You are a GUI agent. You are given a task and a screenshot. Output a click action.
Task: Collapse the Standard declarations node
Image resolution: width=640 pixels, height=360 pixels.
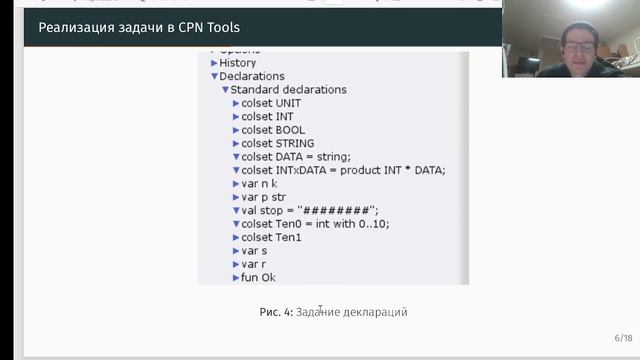(x=225, y=89)
